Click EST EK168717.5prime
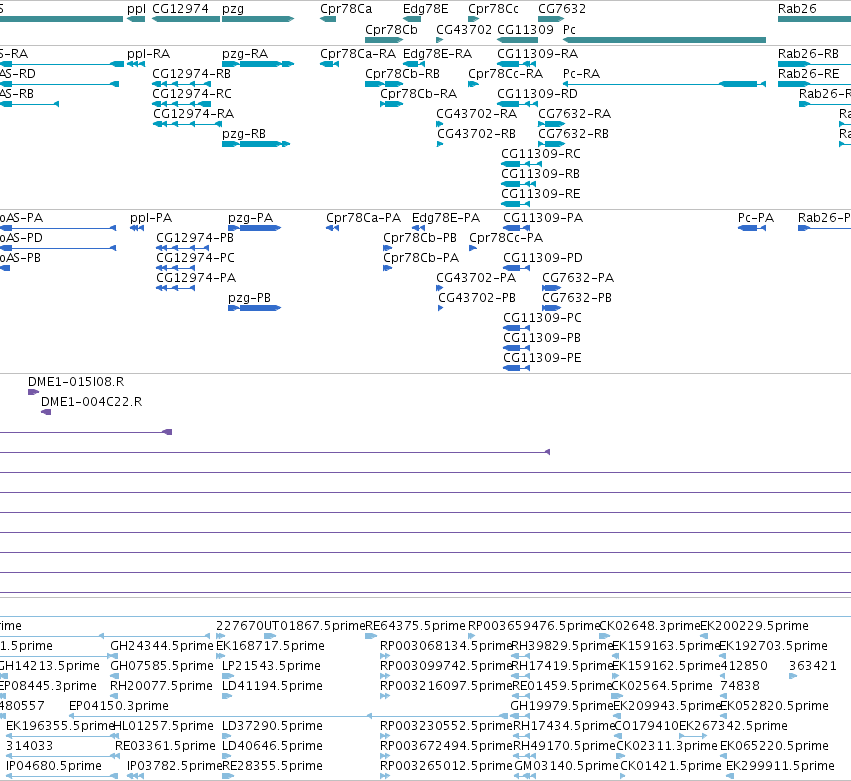Screen dimensions: 851x781 [x=270, y=646]
